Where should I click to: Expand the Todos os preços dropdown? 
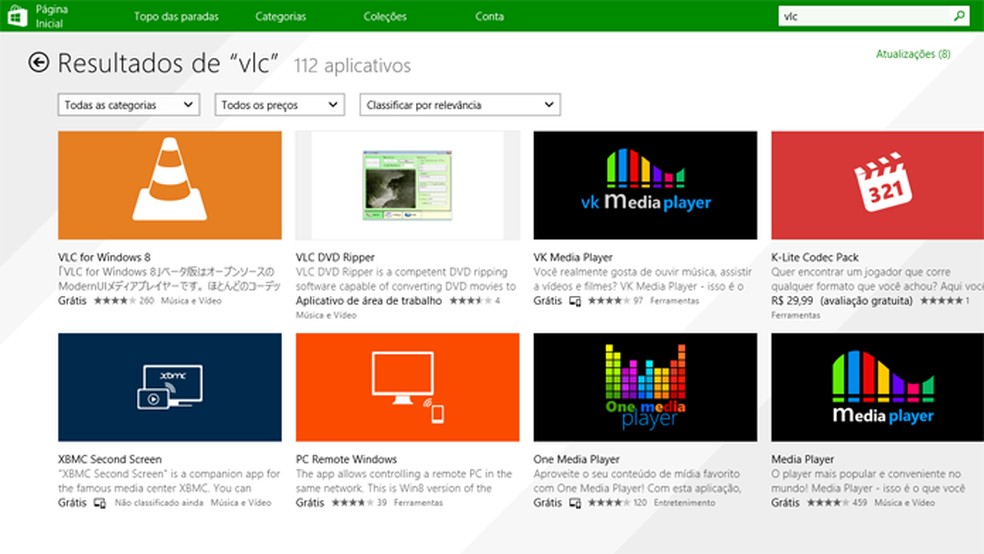coord(279,105)
